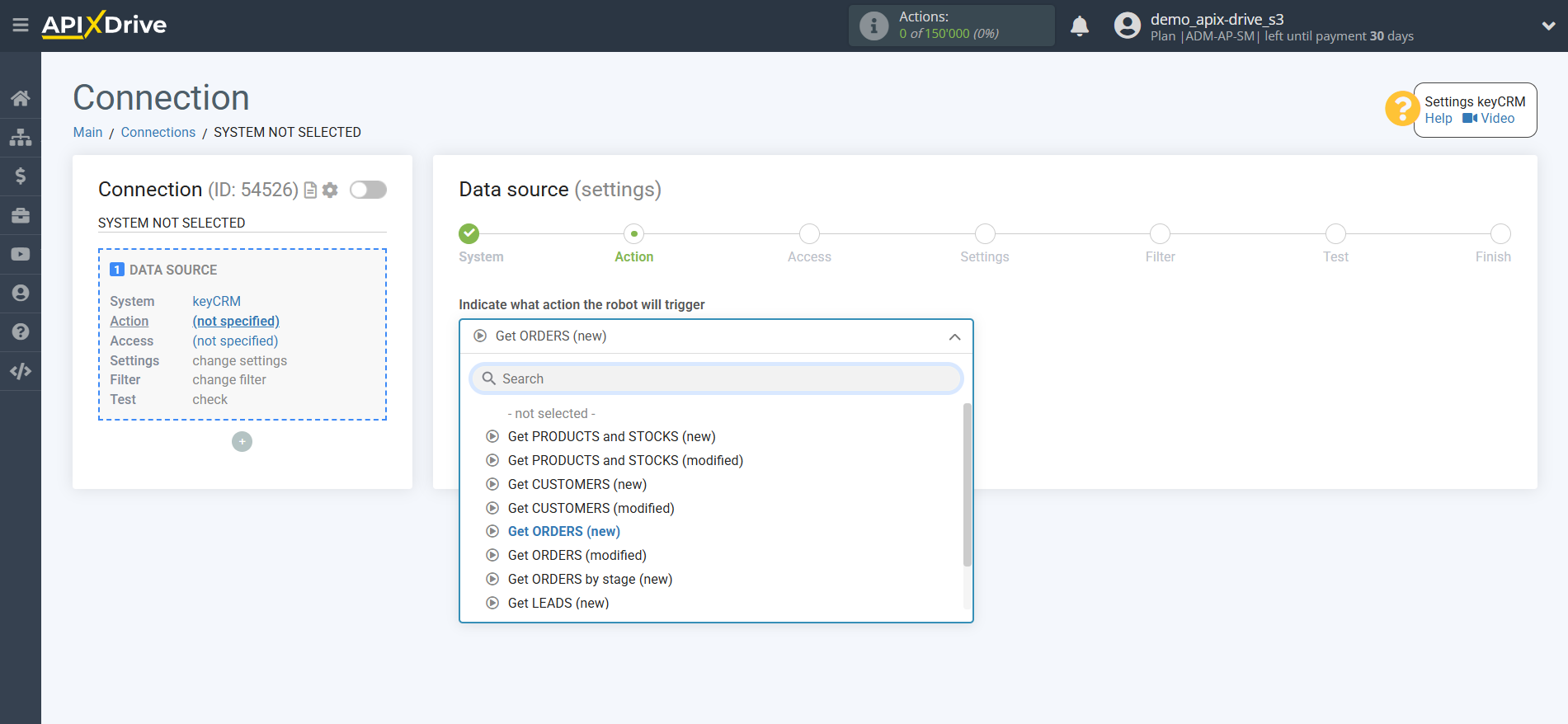Click the user avatar icon
Viewport: 1568px width, 724px height.
point(1127,26)
